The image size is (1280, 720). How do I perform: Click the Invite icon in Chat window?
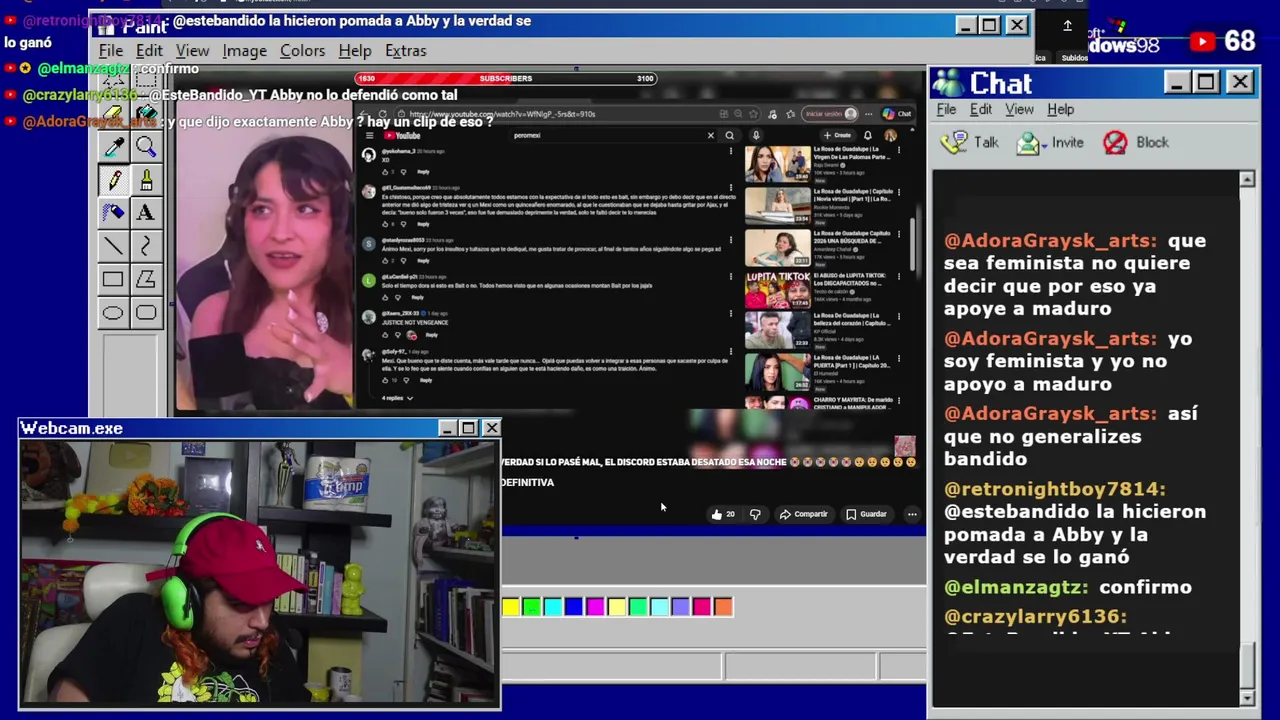(x=1028, y=143)
